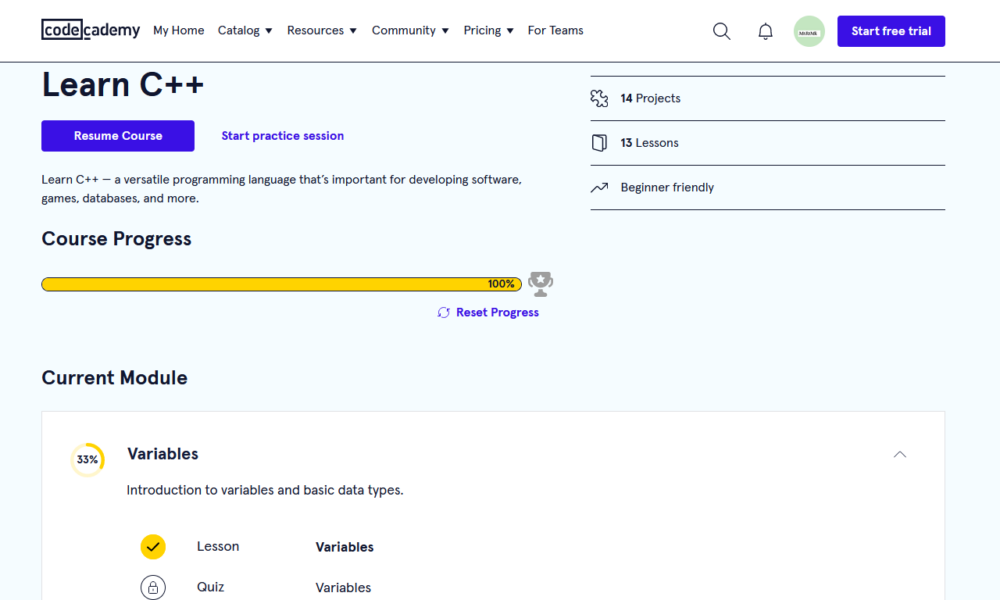
Task: Open the Variables quiz title
Action: coord(343,588)
